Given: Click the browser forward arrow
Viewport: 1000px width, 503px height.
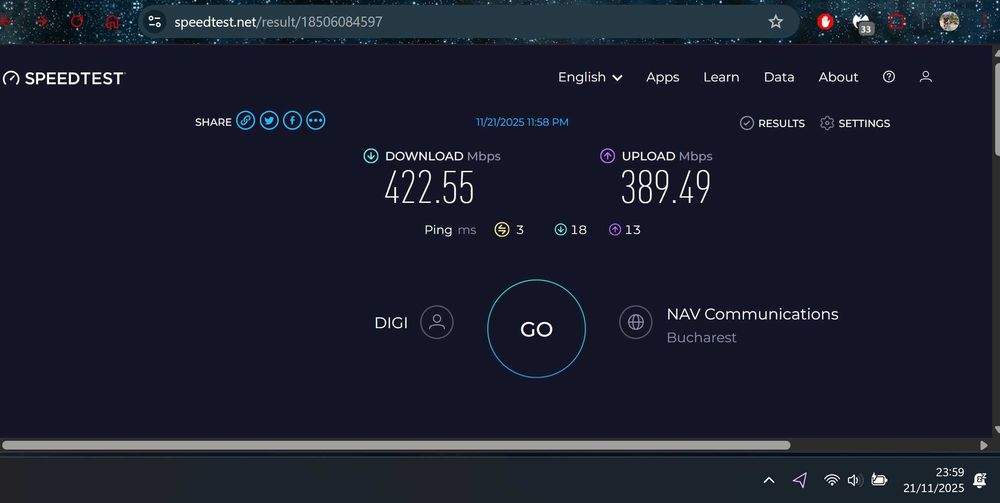Looking at the screenshot, I should [42, 22].
